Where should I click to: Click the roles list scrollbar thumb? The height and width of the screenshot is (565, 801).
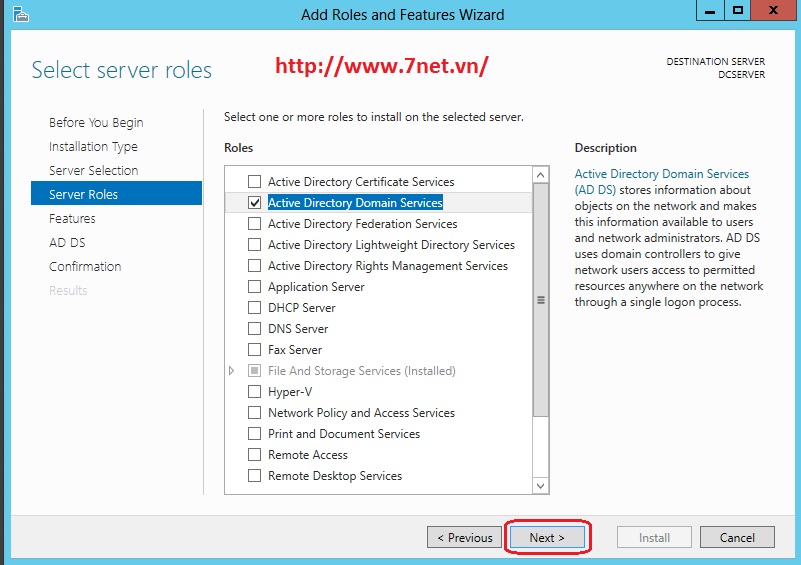[x=540, y=300]
